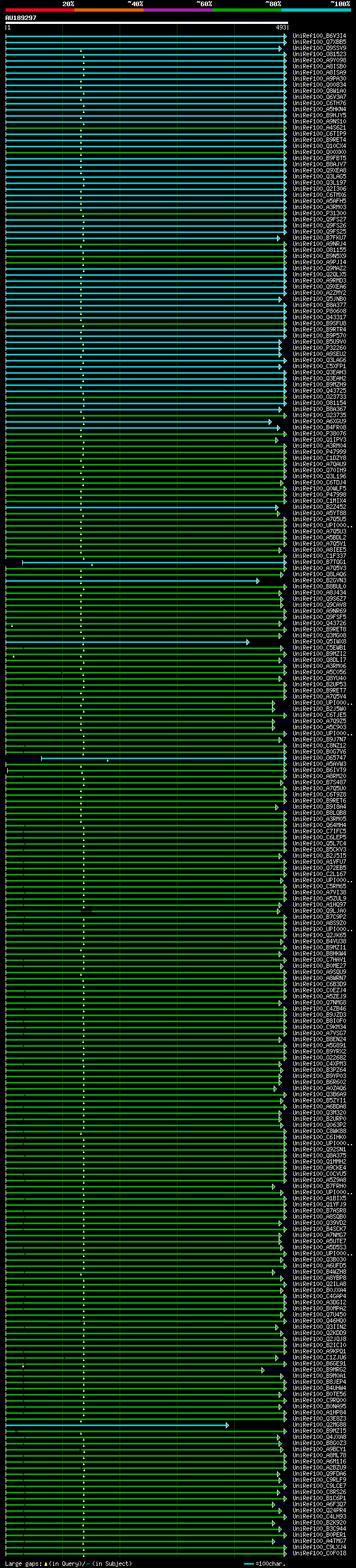Select the label UniRef100_C6TH76
Screen dimensions: 356x1568
pos(319,103)
